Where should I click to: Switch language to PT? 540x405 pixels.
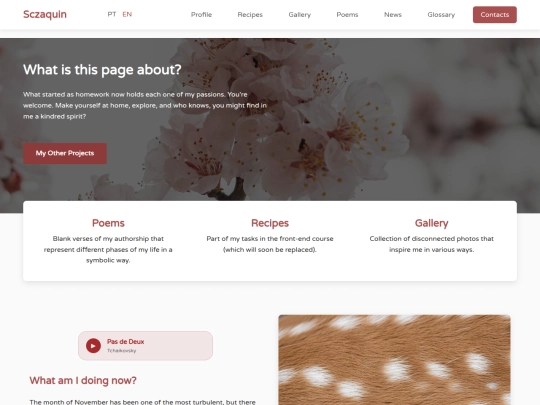tap(112, 14)
